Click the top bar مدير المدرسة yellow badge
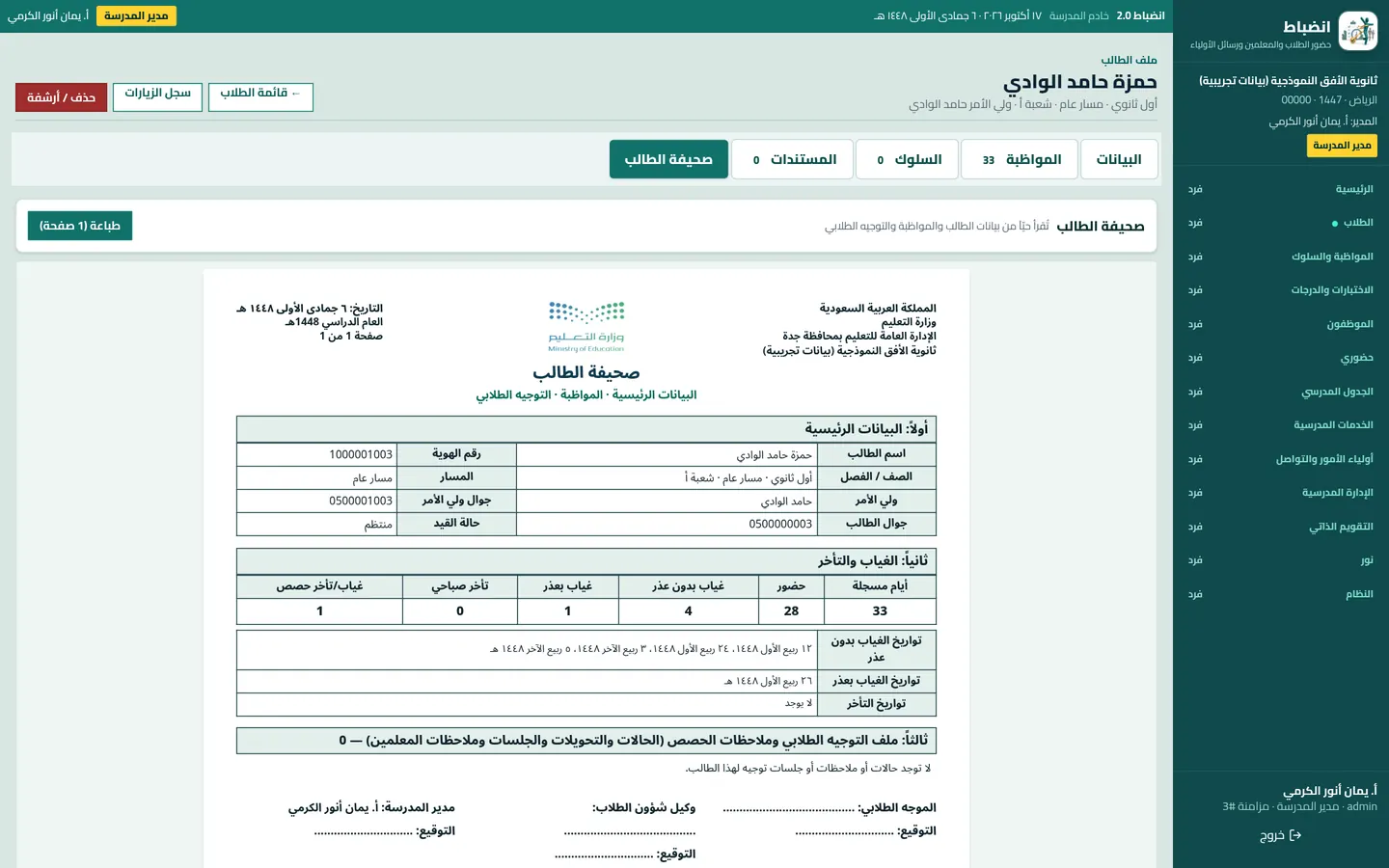 click(136, 15)
